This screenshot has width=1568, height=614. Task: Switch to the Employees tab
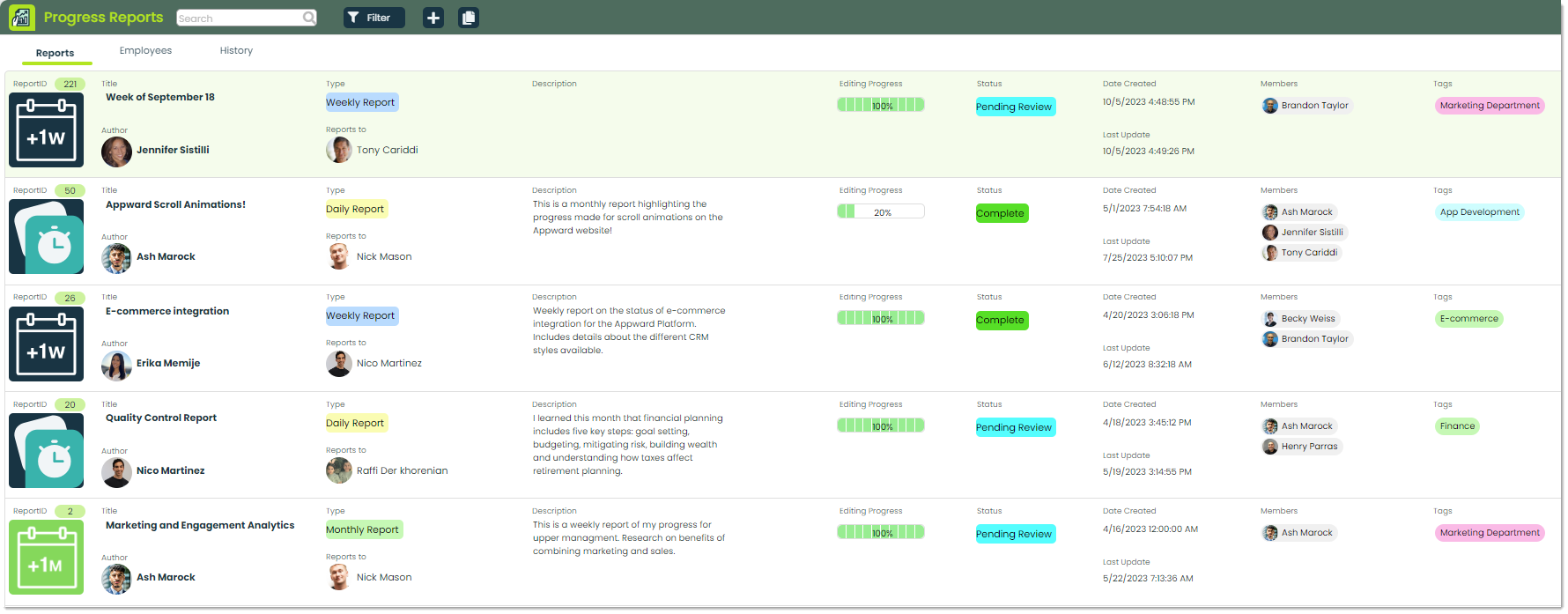click(145, 50)
